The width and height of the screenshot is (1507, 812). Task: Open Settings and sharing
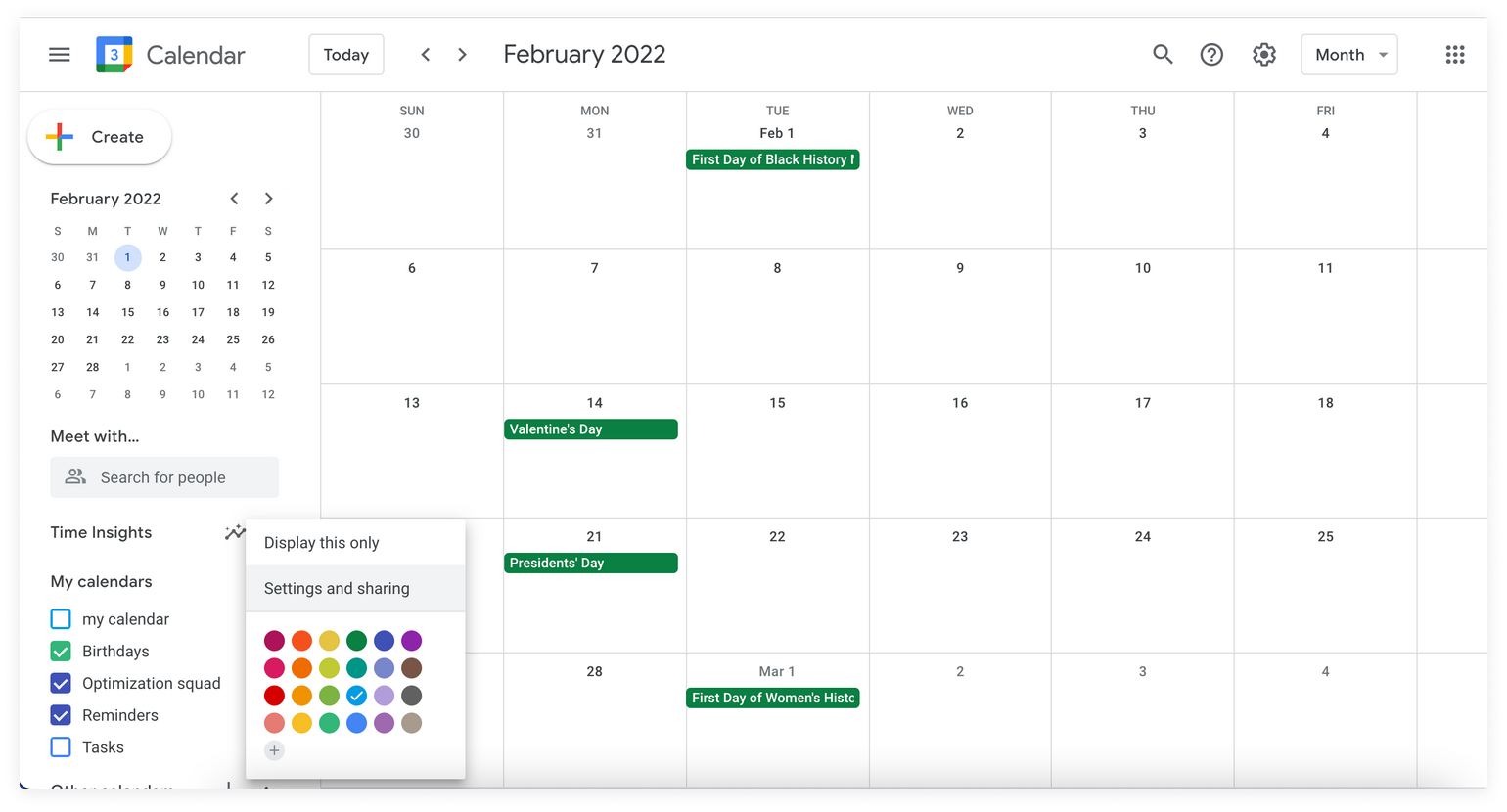(355, 588)
